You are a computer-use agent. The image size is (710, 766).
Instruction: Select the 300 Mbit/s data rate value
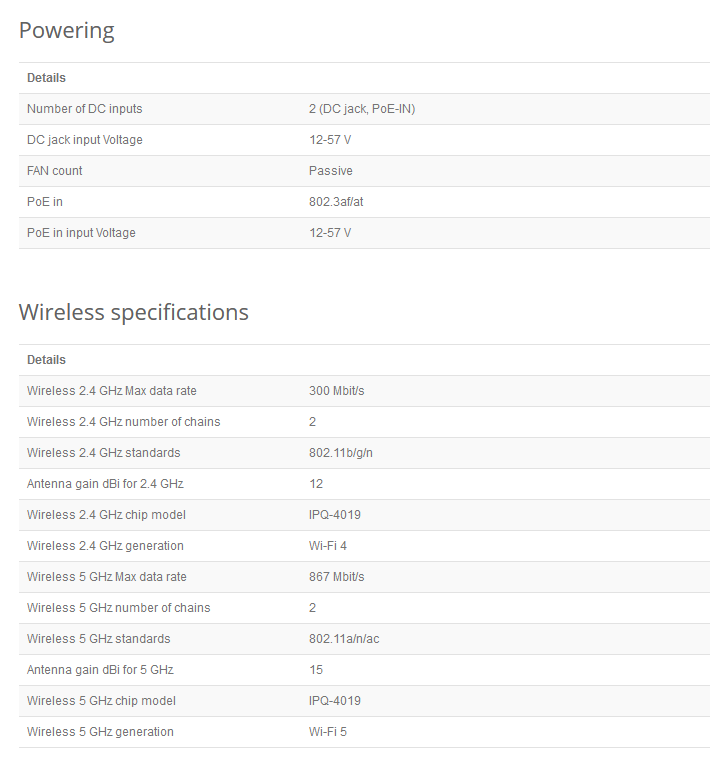tap(336, 391)
